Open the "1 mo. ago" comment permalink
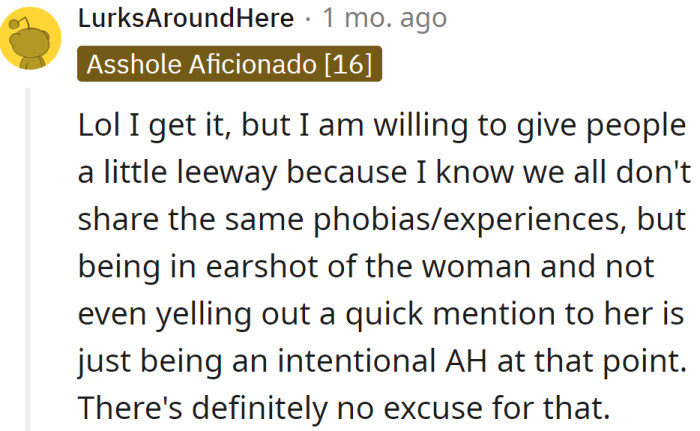The height and width of the screenshot is (431, 700). [x=384, y=18]
